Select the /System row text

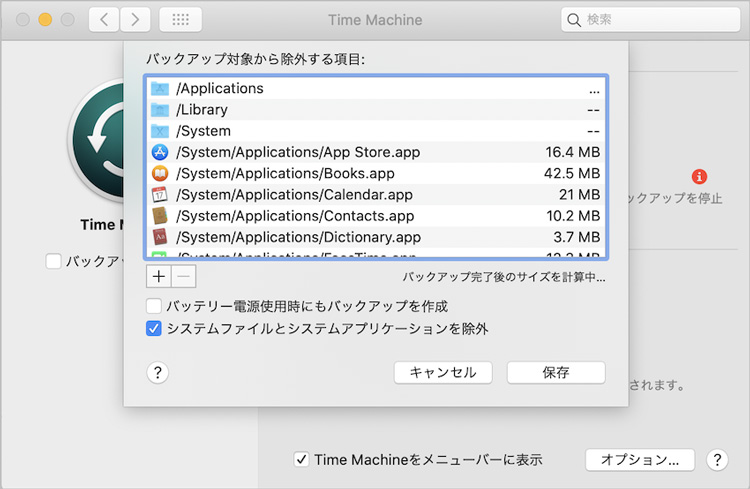[x=203, y=131]
